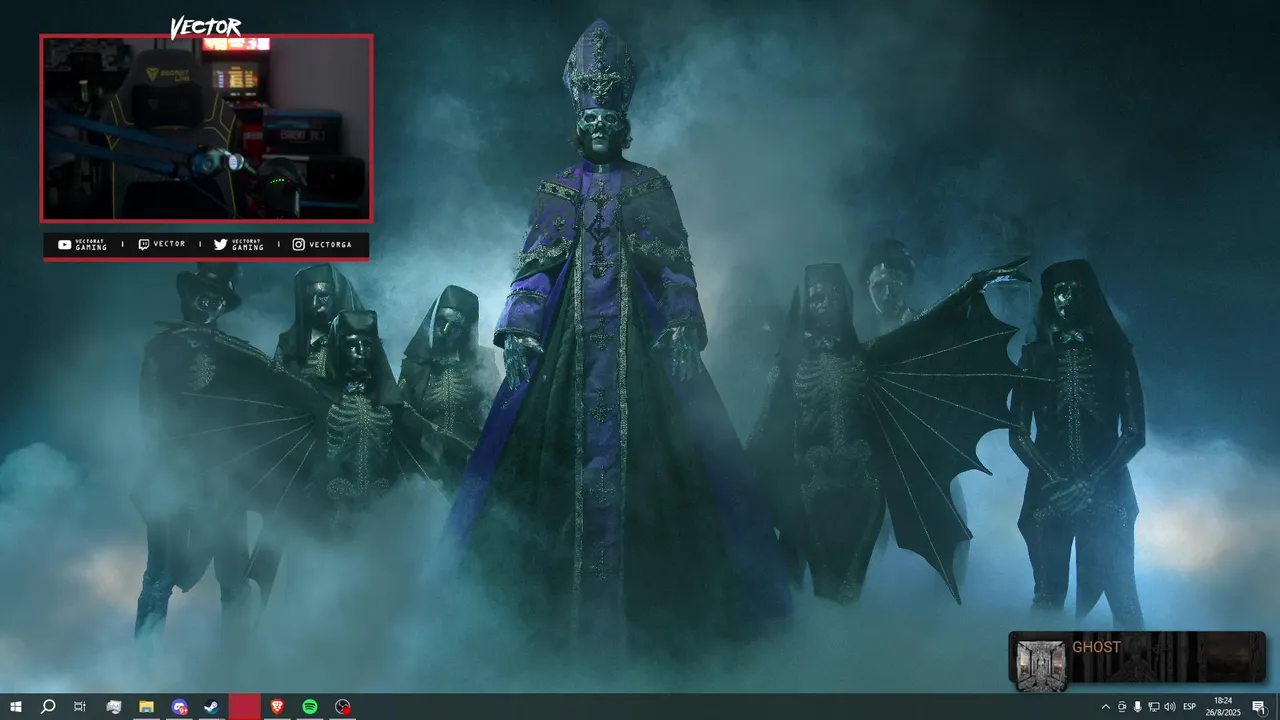Open network status tray icon
This screenshot has width=1280, height=720.
tap(1153, 706)
